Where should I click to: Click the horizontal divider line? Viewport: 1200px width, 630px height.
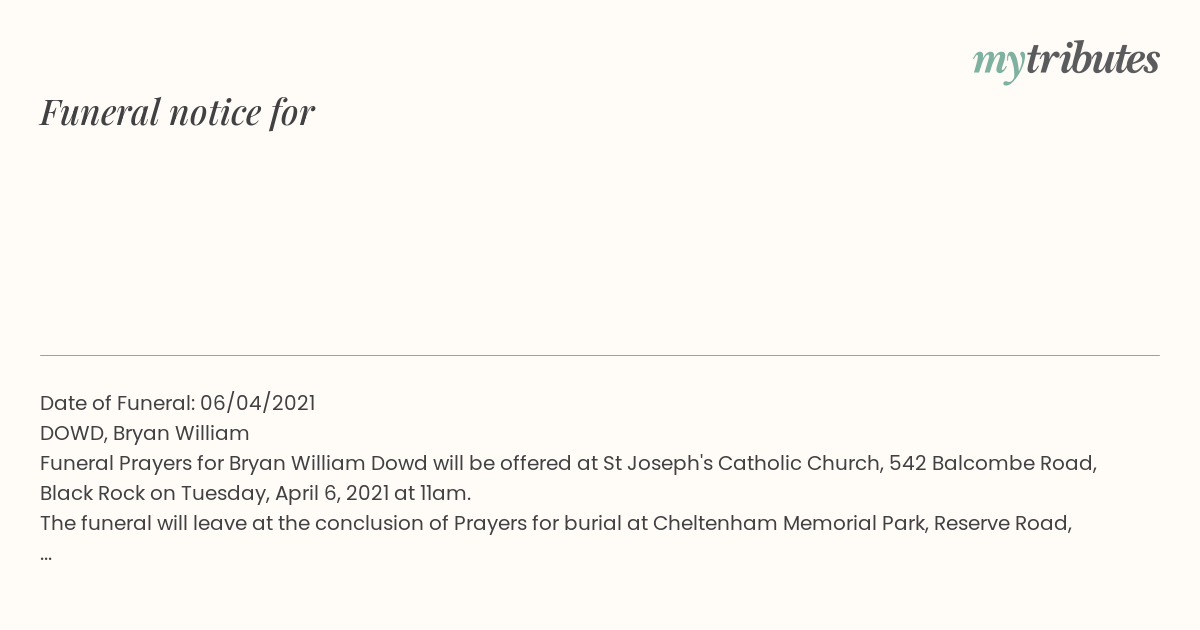pyautogui.click(x=600, y=355)
